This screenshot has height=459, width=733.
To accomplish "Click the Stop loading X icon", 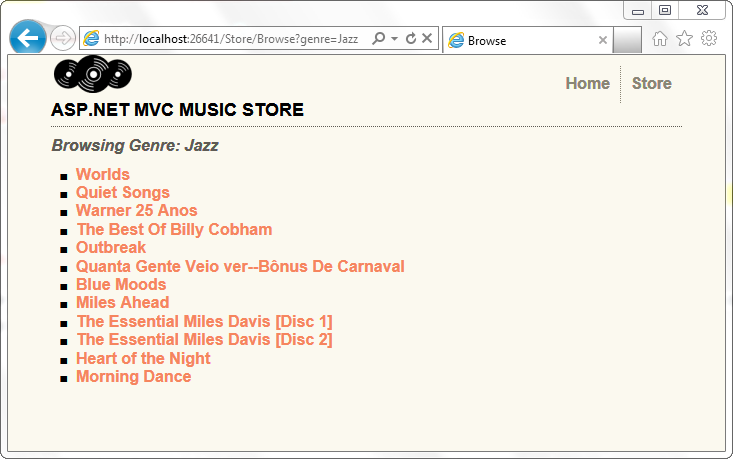I will [x=427, y=39].
